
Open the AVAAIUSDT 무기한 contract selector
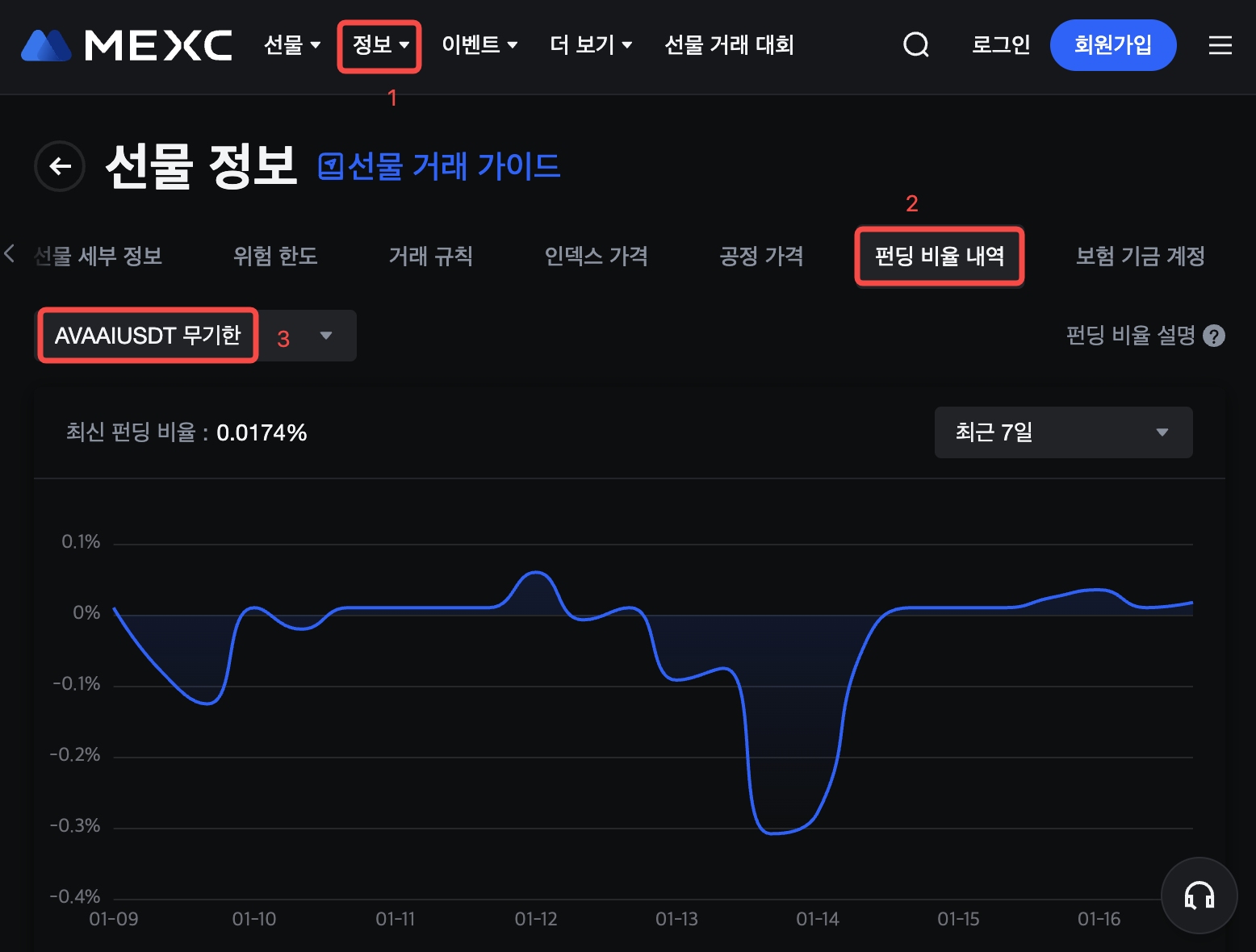pos(197,336)
